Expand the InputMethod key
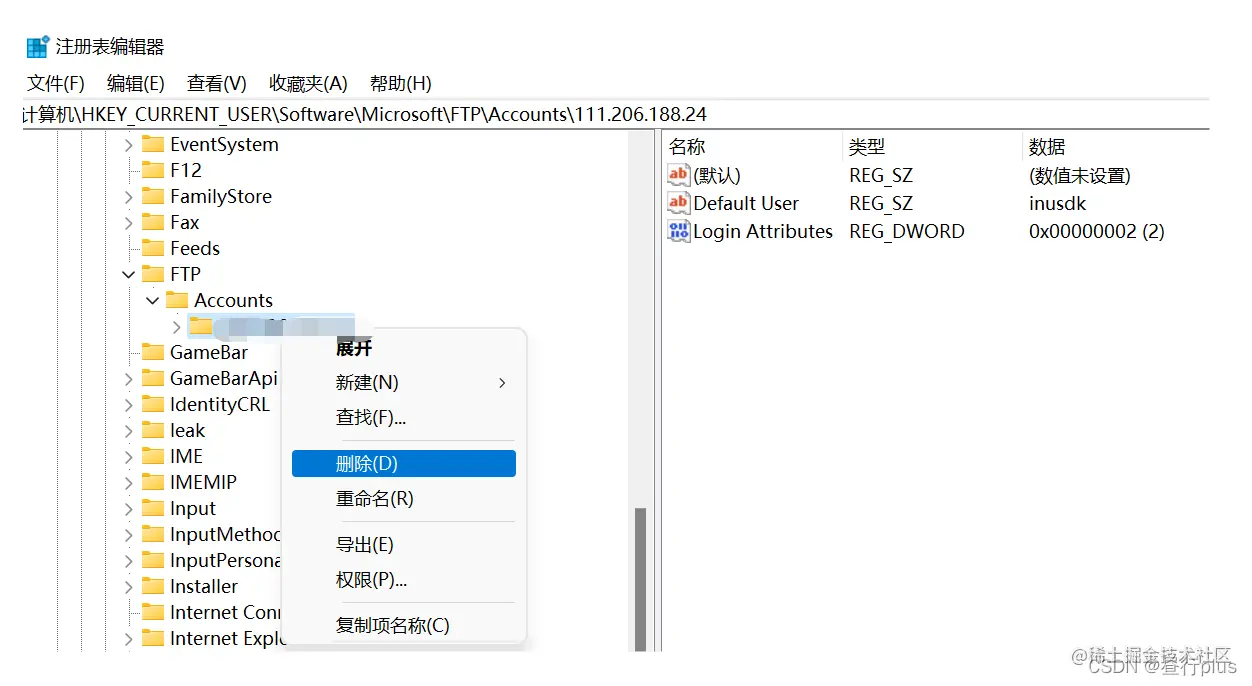 [x=128, y=535]
